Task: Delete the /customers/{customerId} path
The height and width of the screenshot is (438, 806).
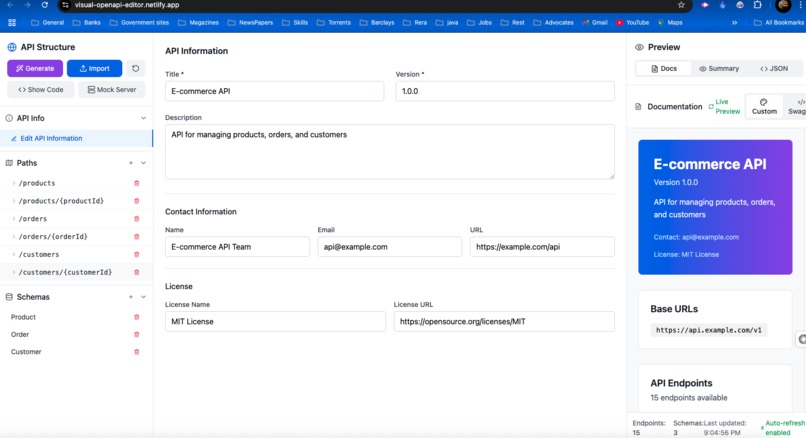Action: (137, 272)
